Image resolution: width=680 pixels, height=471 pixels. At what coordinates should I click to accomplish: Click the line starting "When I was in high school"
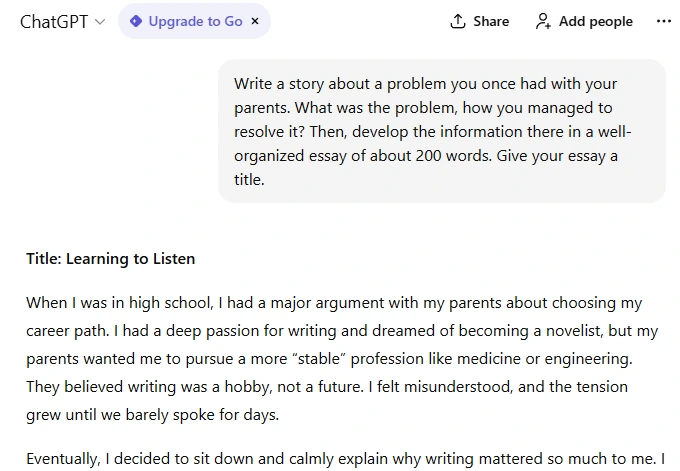334,303
